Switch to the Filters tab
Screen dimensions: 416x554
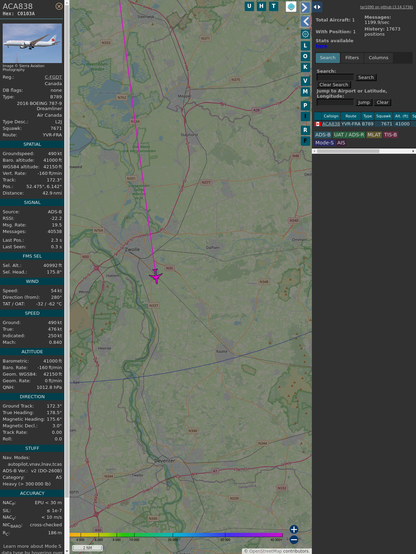(352, 58)
